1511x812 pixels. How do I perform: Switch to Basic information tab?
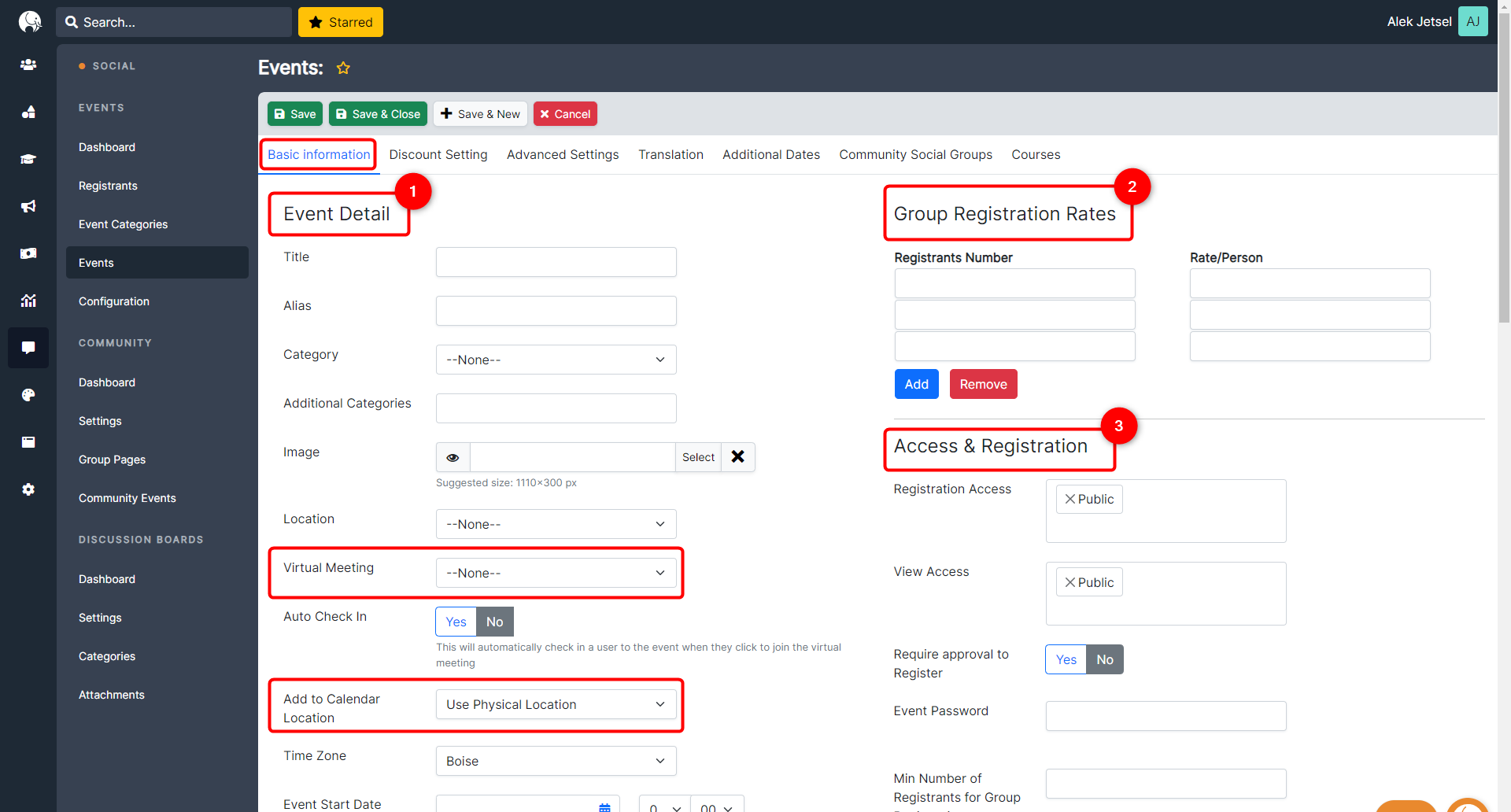[x=319, y=154]
